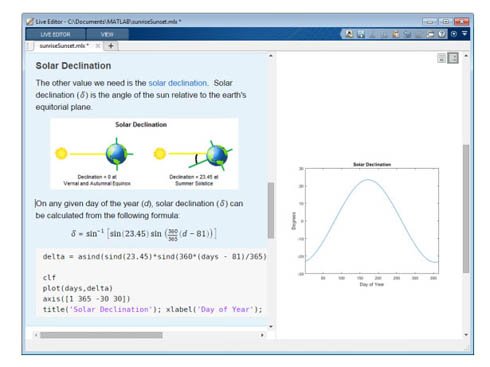Collapse the toolstrip with the minimize arrow

coord(465,34)
